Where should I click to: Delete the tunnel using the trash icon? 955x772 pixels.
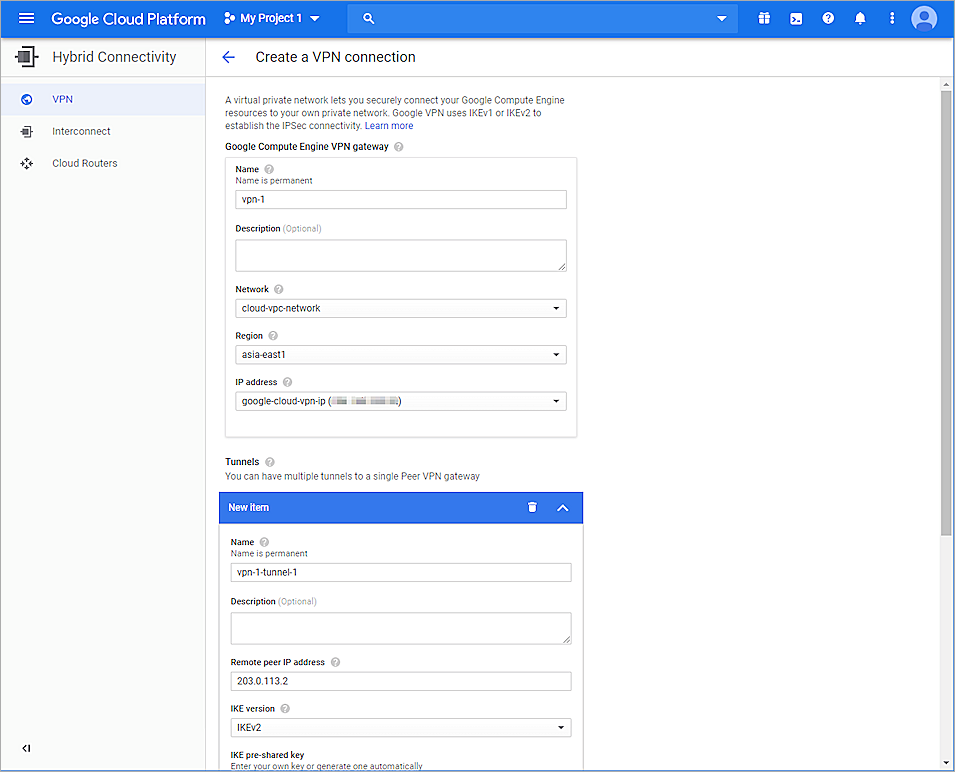[532, 507]
